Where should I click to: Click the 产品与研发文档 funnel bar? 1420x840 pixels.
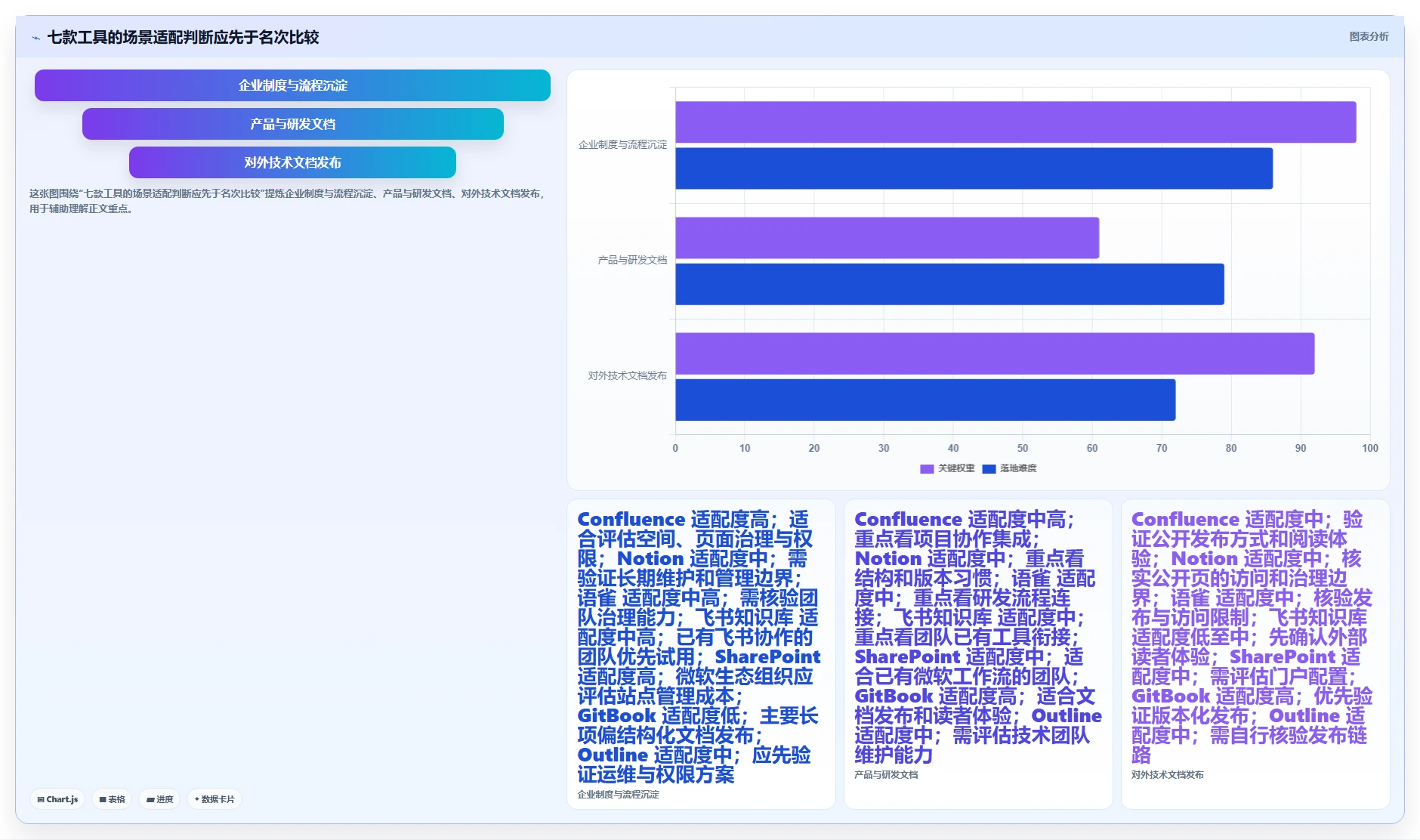coord(292,124)
